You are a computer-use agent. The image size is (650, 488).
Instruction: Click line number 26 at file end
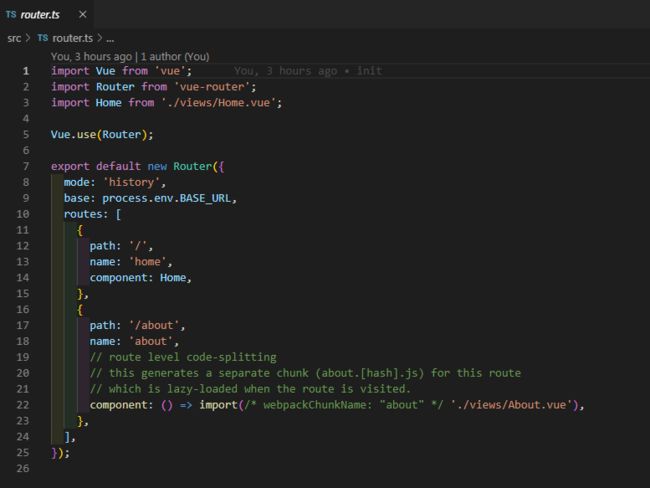point(23,469)
